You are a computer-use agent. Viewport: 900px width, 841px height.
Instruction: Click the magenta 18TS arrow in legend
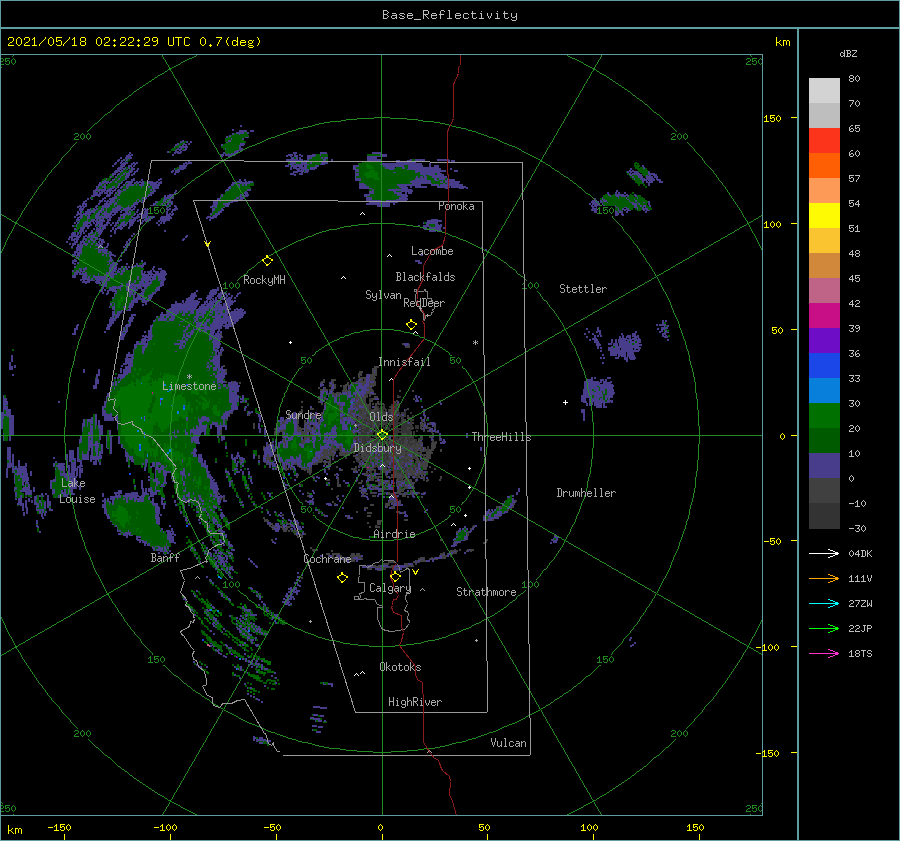(824, 653)
